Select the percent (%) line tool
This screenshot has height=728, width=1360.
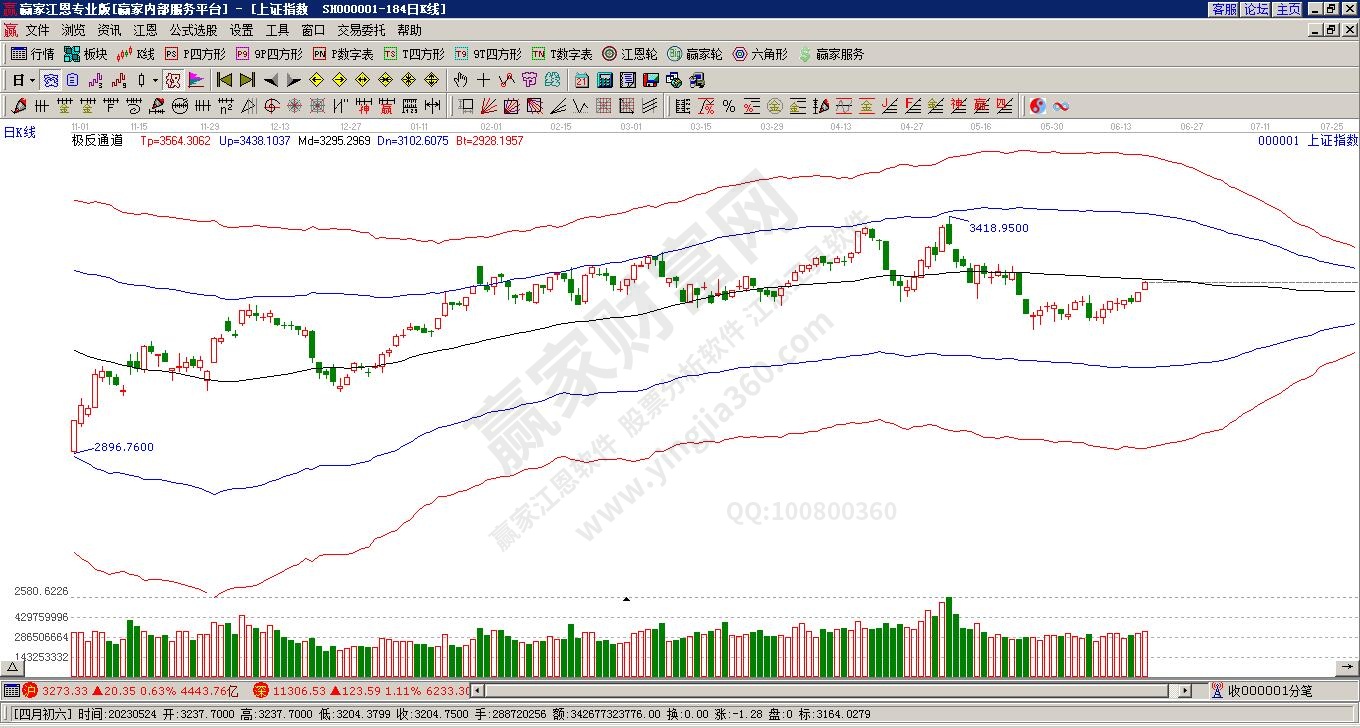click(x=728, y=106)
